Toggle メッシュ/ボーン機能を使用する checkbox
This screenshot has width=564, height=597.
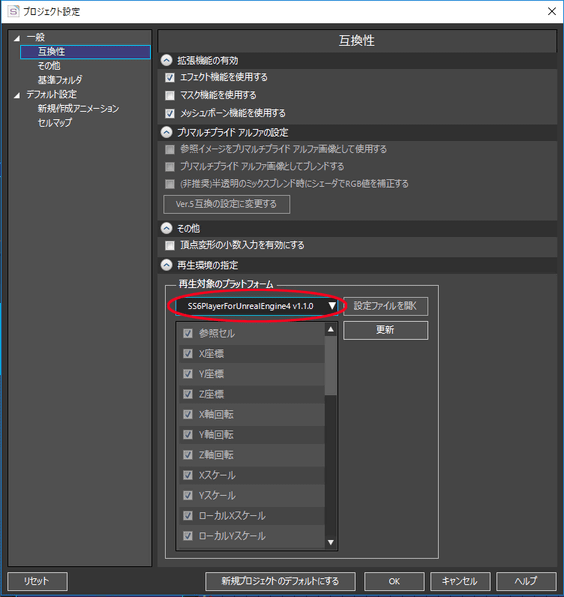[170, 113]
